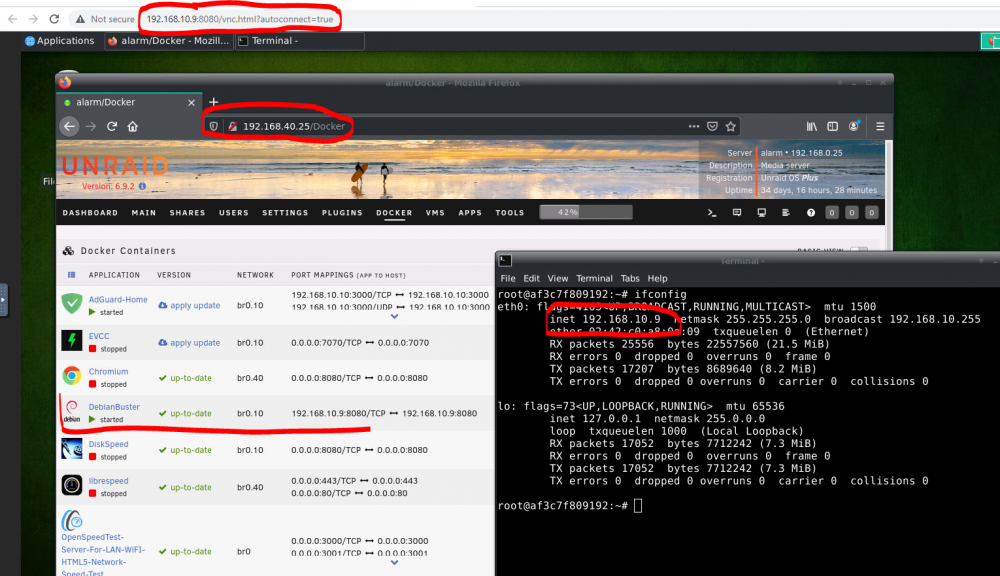Click apply update for EVCC
This screenshot has width=1000, height=576.
[x=189, y=343]
